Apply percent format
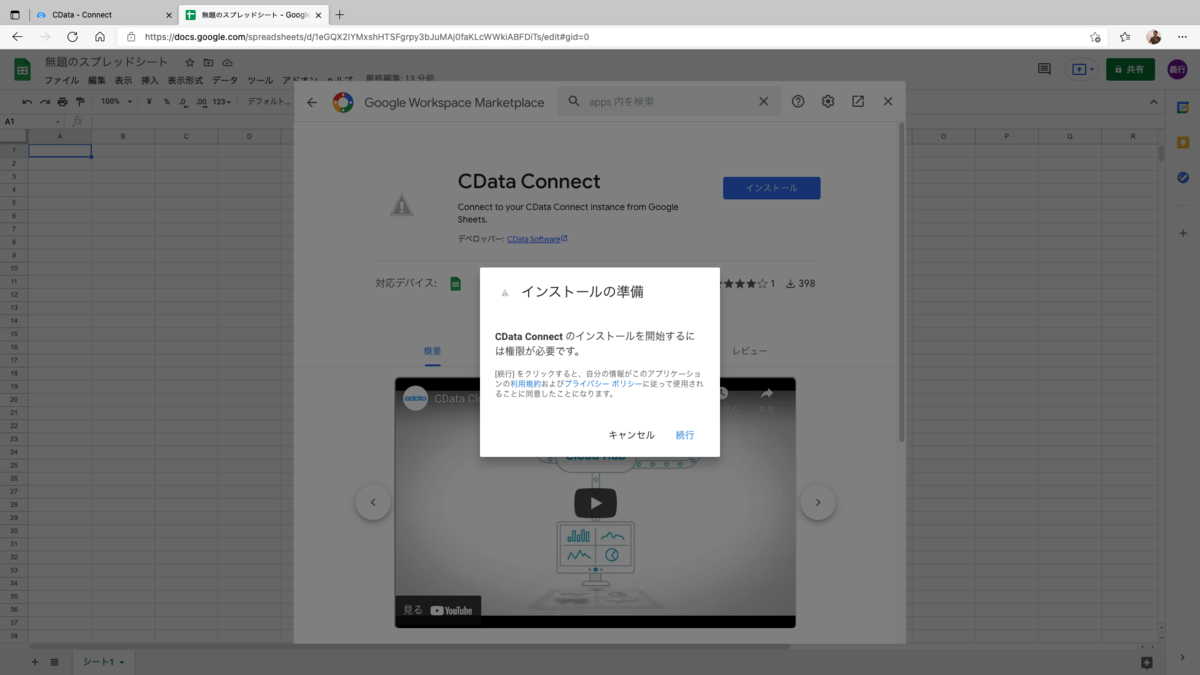1200x675 pixels. click(166, 102)
